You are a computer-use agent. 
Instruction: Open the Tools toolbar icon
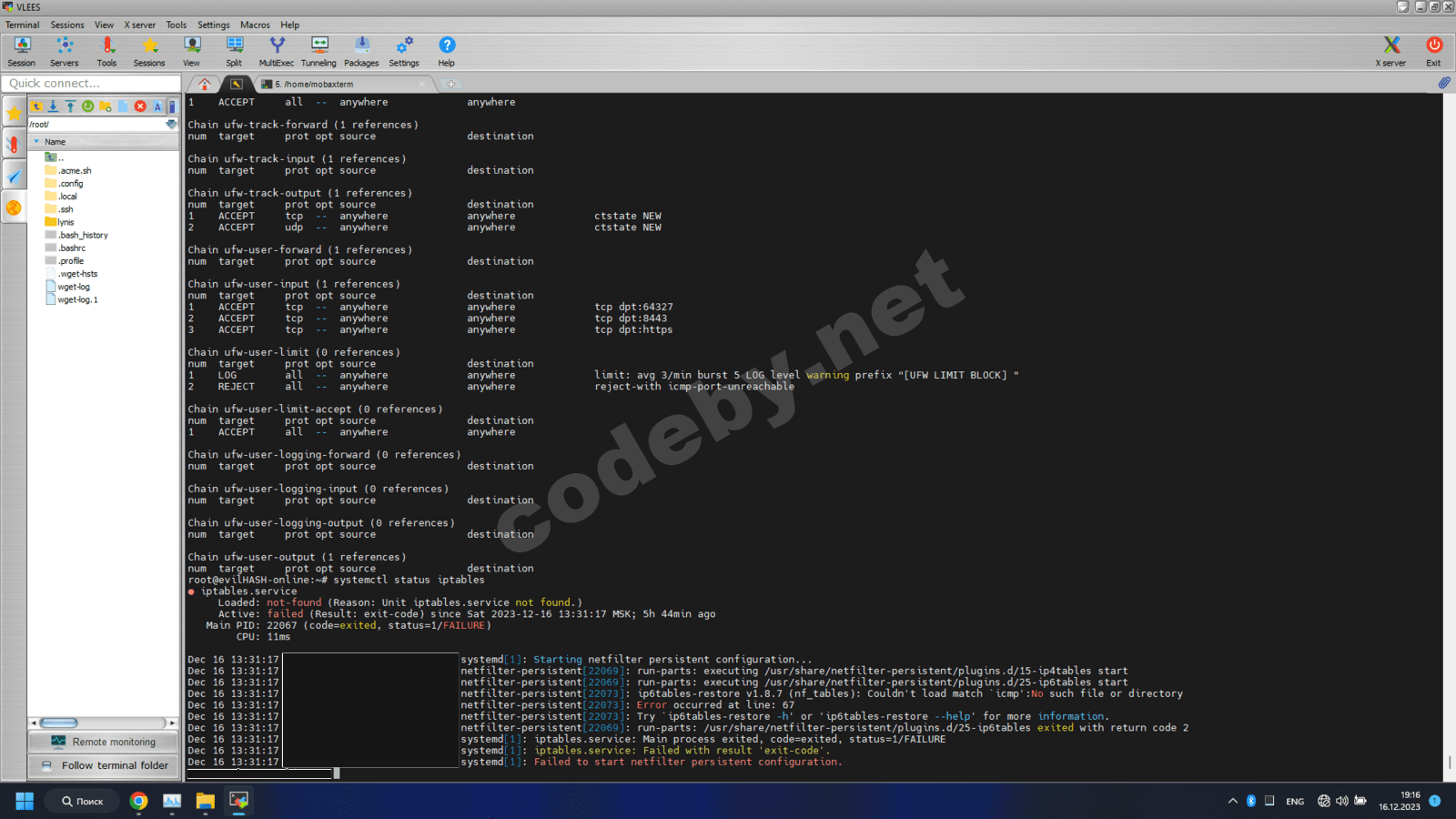(106, 51)
